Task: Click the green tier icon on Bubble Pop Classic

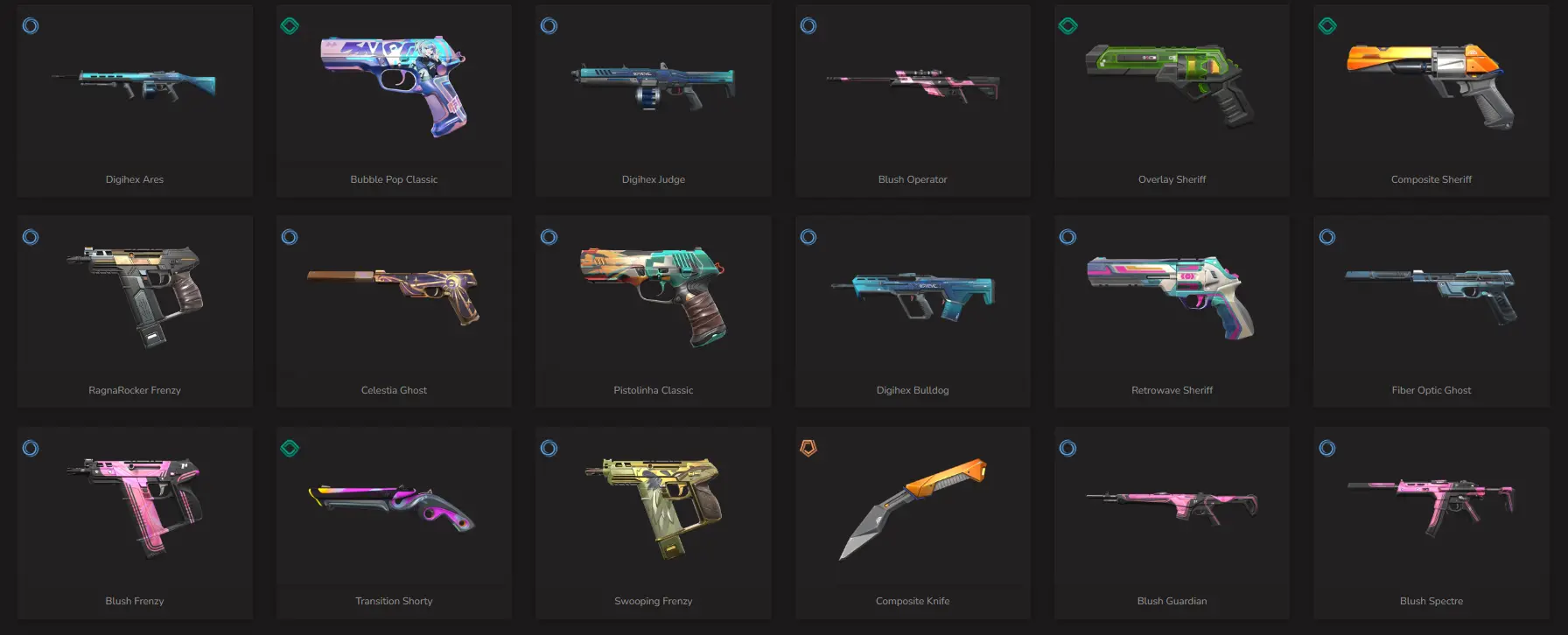Action: 290,26
